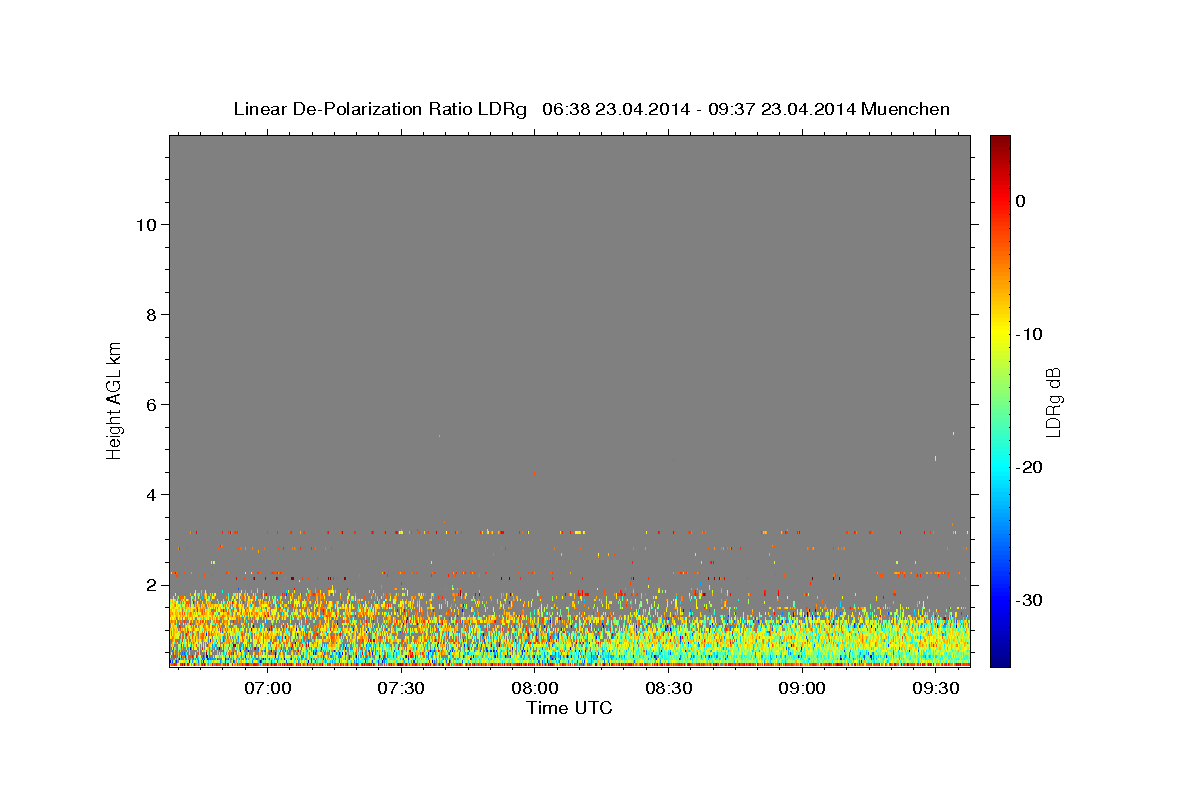Image resolution: width=1200 pixels, height=800 pixels.
Task: Click the 07:30 time tick label
Action: coord(401,688)
